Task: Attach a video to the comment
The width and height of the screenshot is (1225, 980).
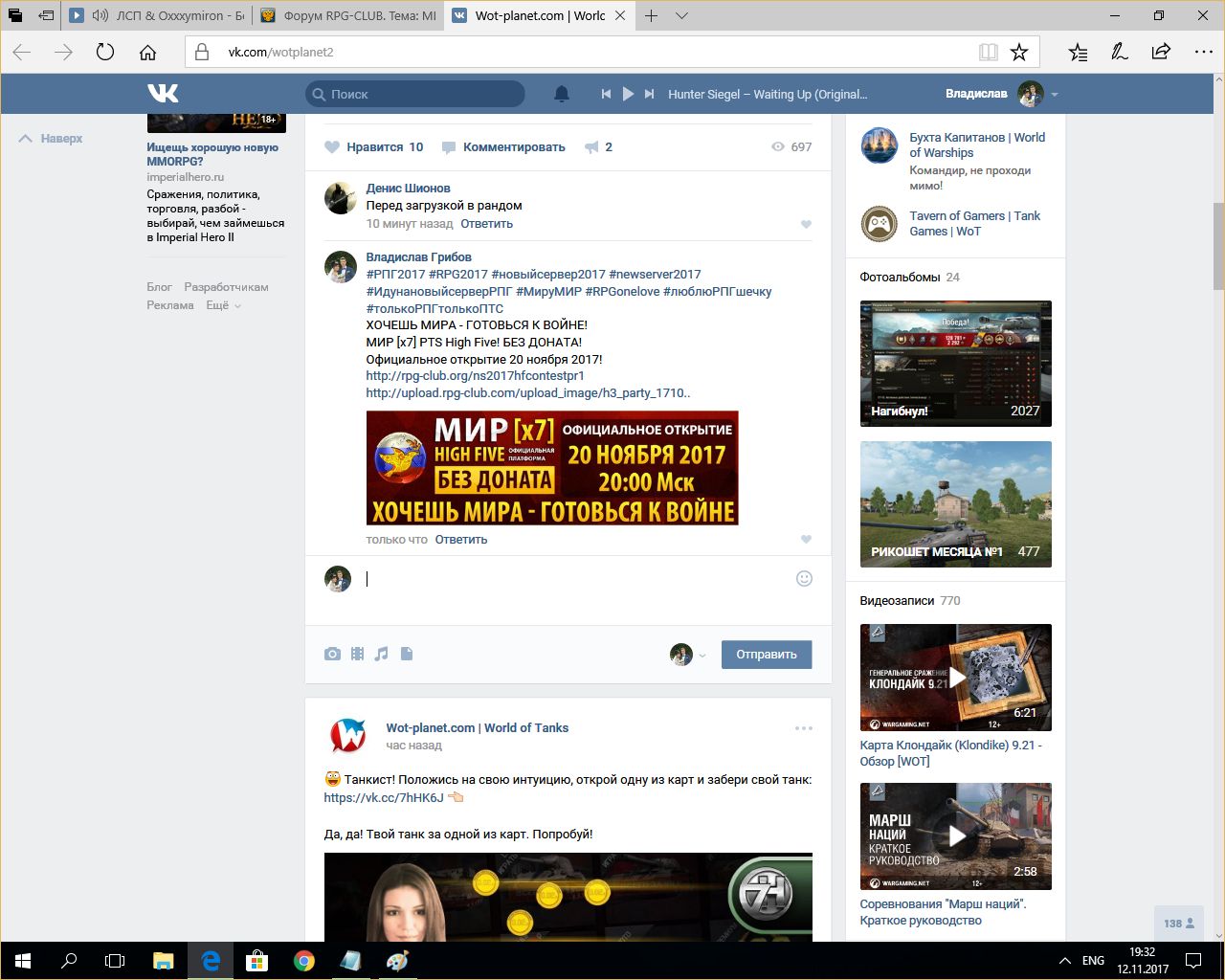Action: point(357,655)
